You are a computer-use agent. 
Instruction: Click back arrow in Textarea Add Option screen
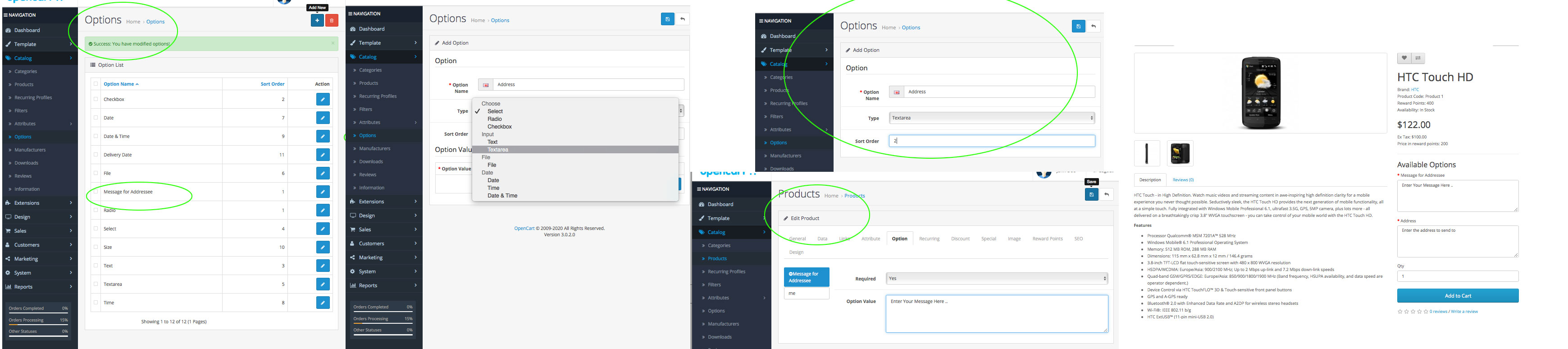click(x=1093, y=27)
